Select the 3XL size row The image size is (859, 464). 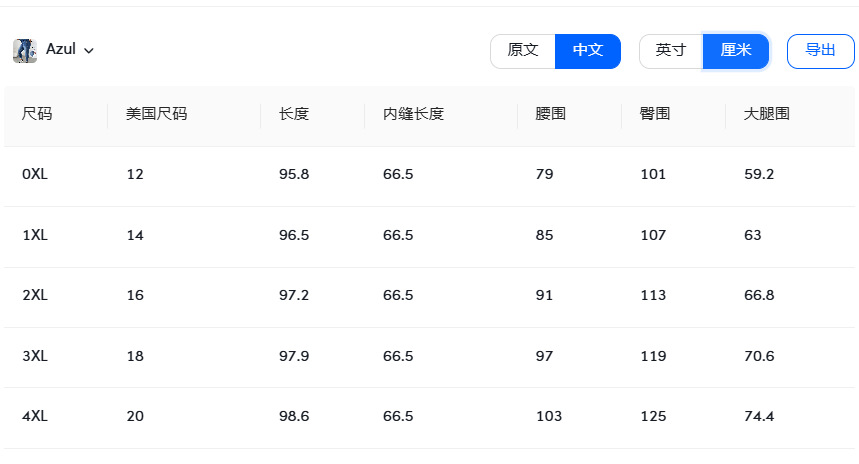click(35, 357)
